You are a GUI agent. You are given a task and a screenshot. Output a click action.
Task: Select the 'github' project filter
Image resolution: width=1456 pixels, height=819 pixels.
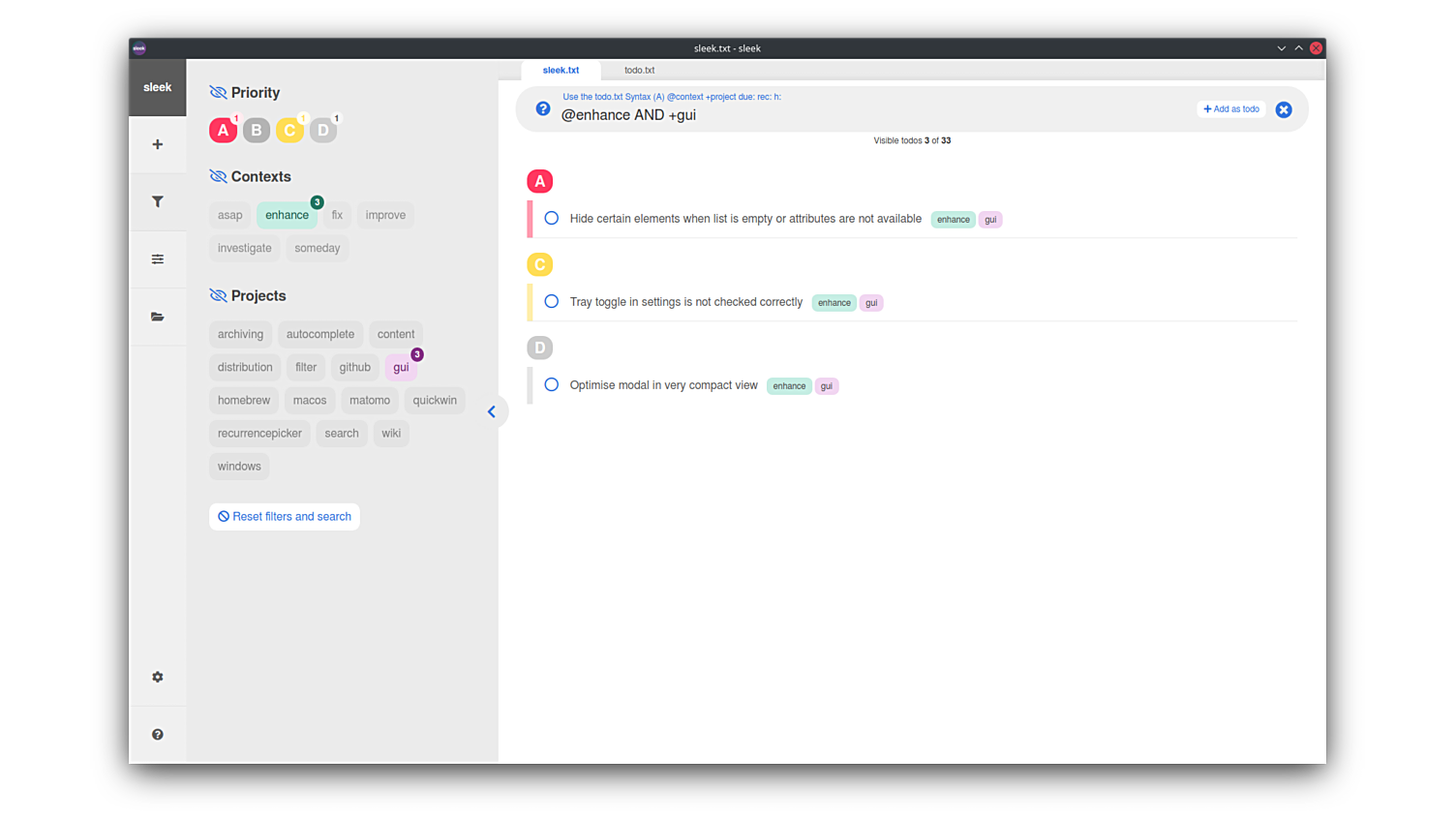point(355,367)
